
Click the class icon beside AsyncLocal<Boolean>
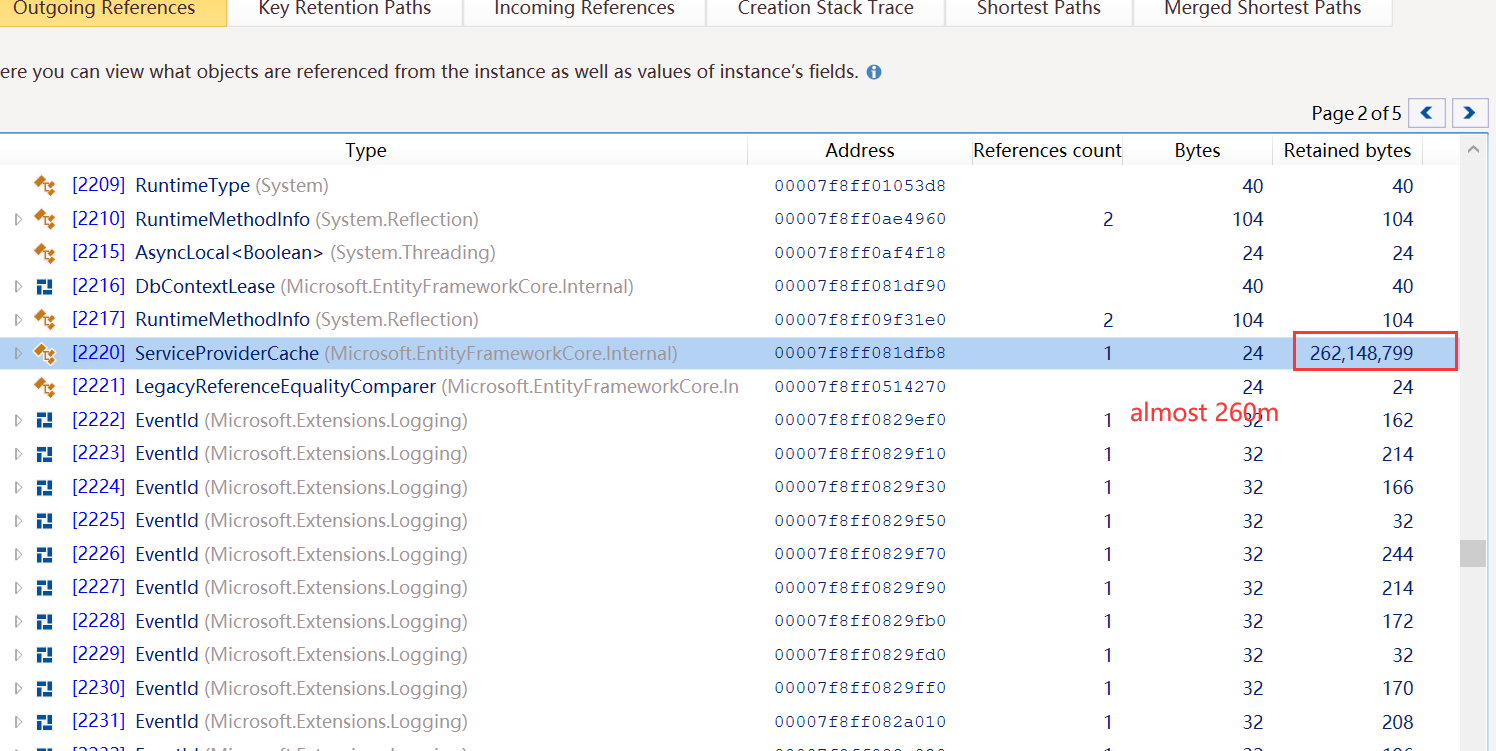click(44, 252)
